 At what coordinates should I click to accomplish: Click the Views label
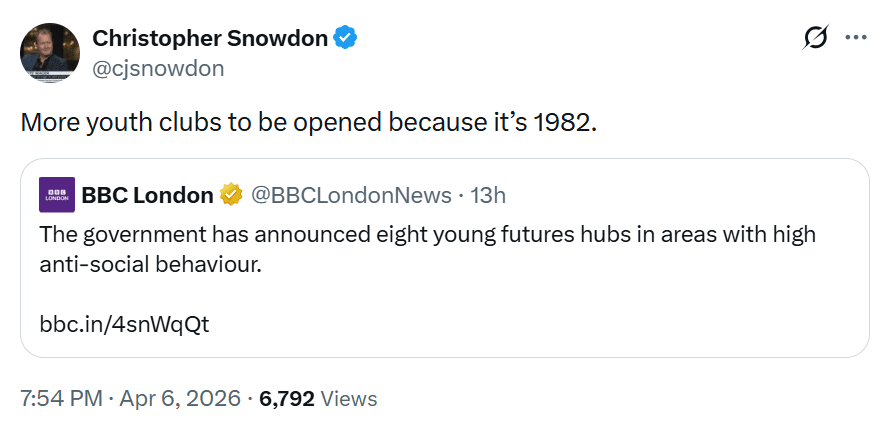tap(349, 398)
